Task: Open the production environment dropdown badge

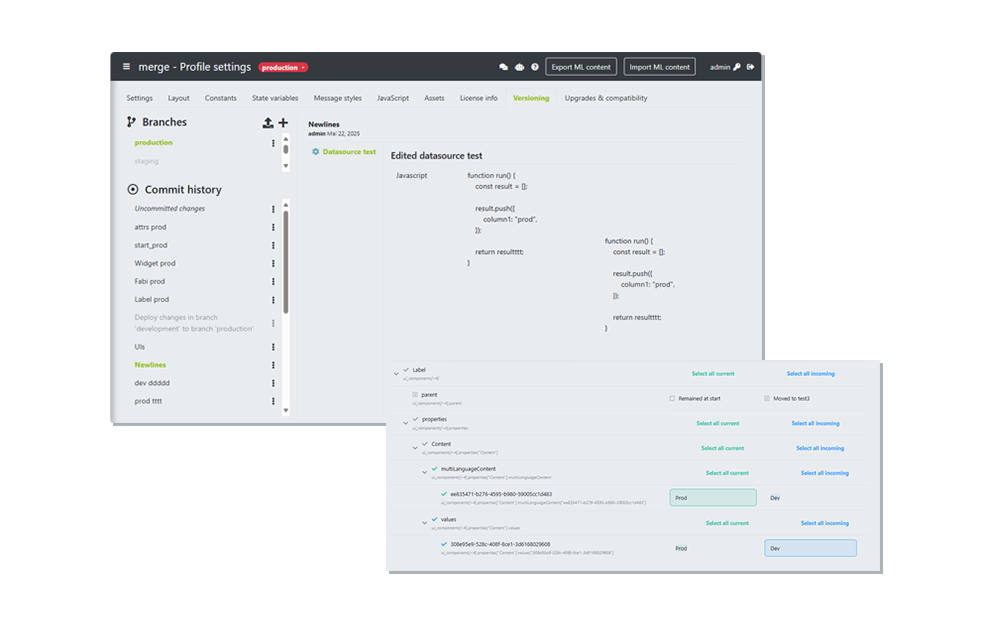Action: tap(283, 68)
